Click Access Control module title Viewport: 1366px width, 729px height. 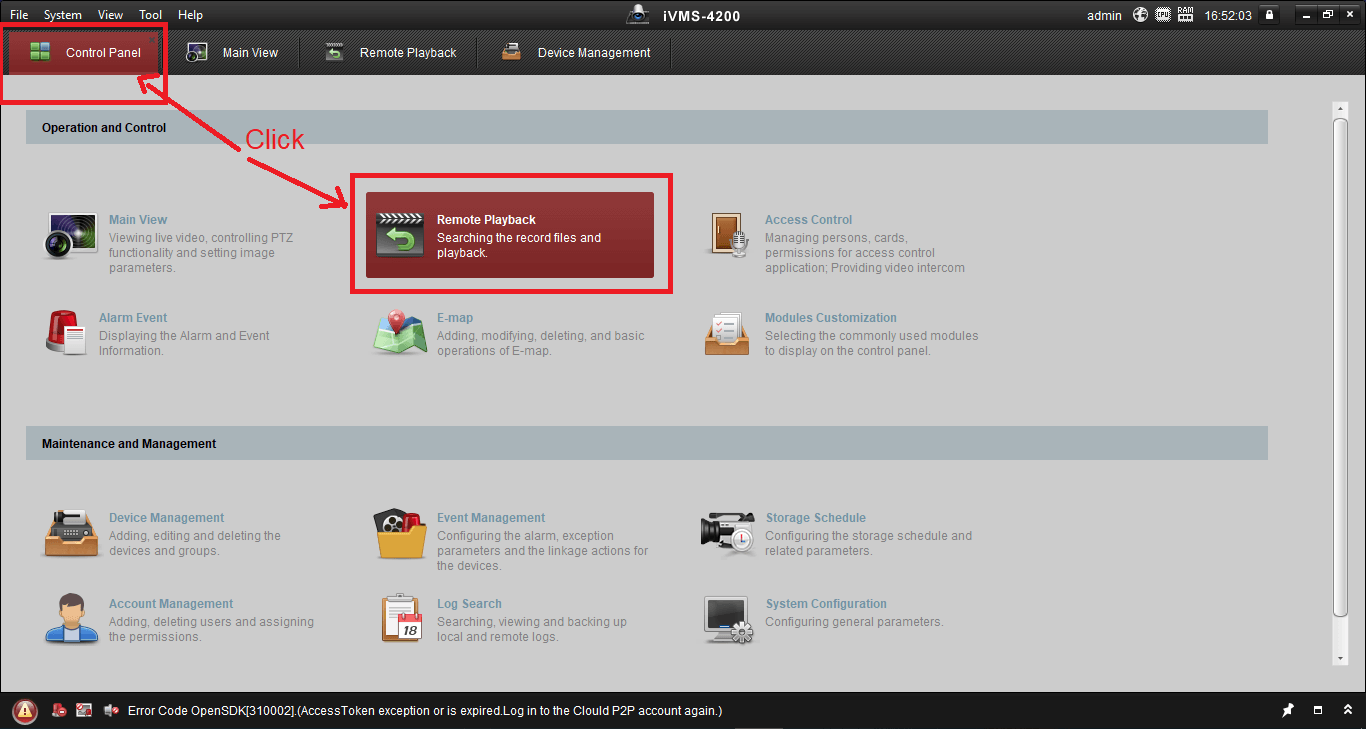[x=809, y=220]
